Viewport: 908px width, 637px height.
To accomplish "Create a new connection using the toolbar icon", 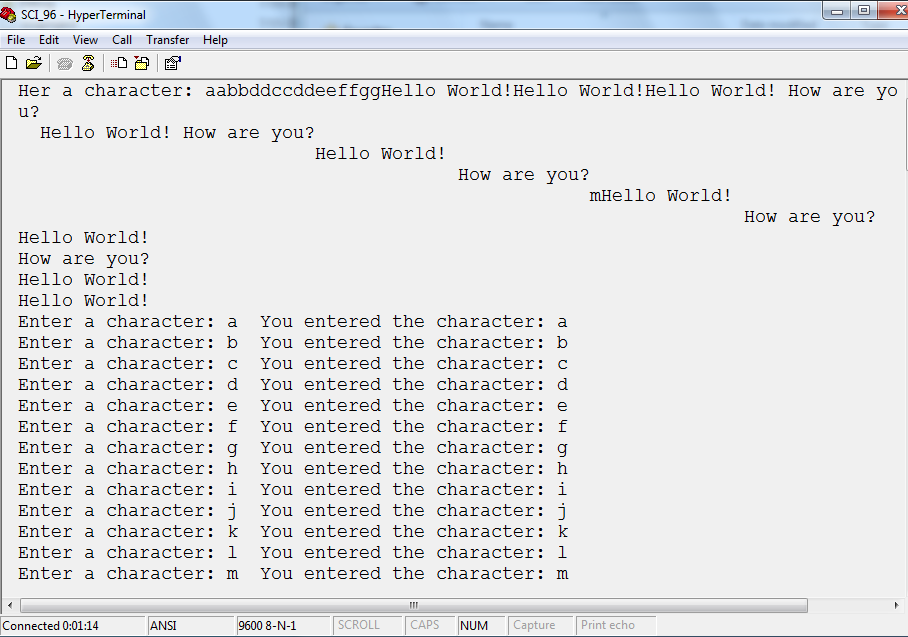I will point(12,62).
